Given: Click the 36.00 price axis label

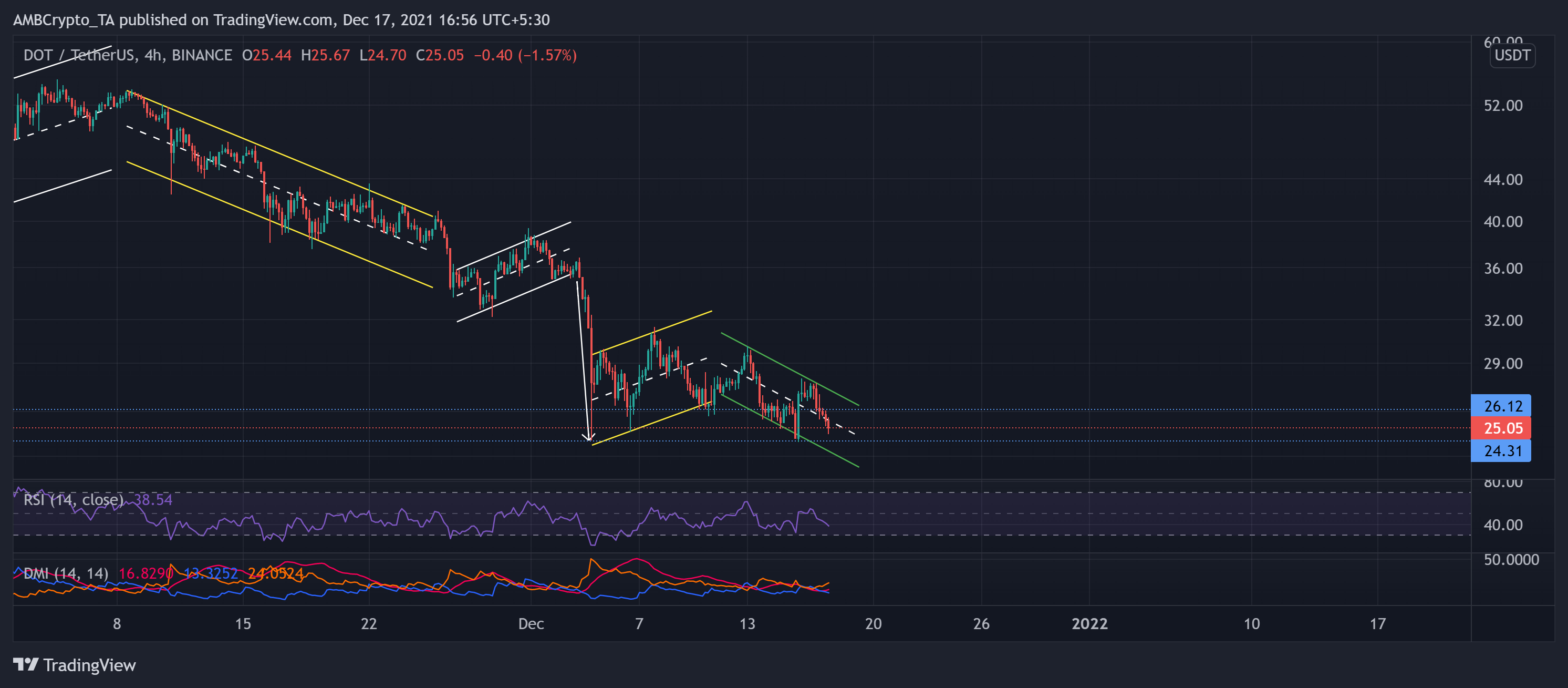Looking at the screenshot, I should (1503, 269).
